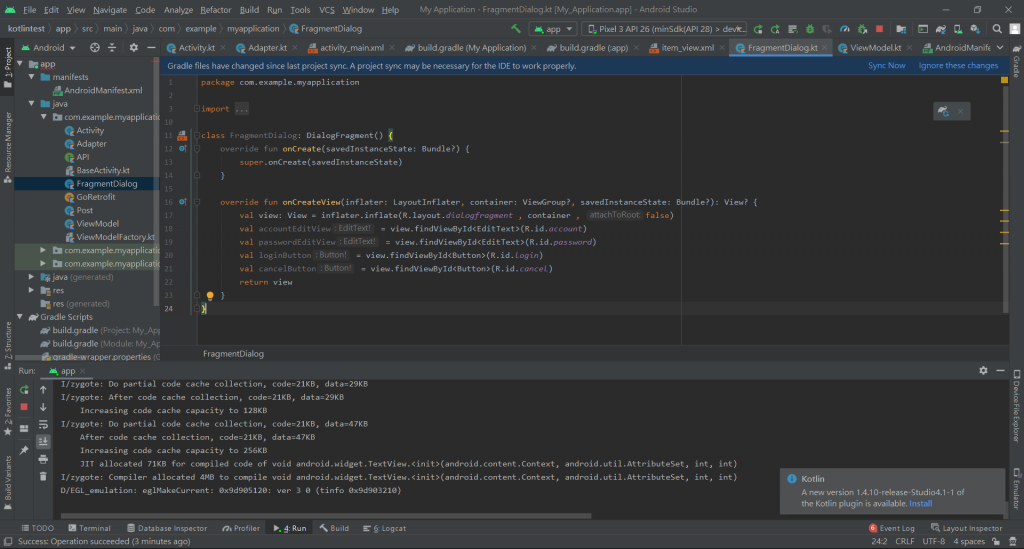Click Apply Changes and Restart Activity icon

click(x=775, y=29)
